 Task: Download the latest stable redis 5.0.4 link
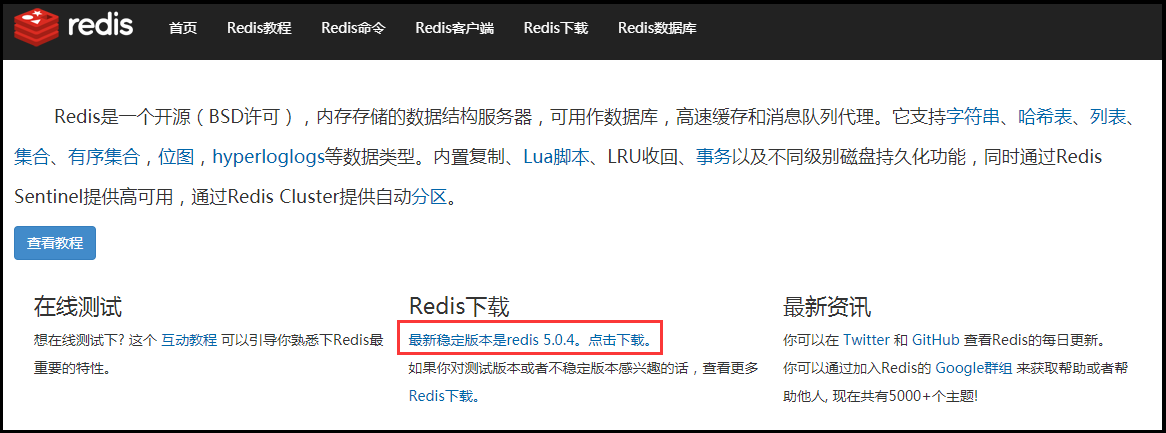tap(530, 341)
